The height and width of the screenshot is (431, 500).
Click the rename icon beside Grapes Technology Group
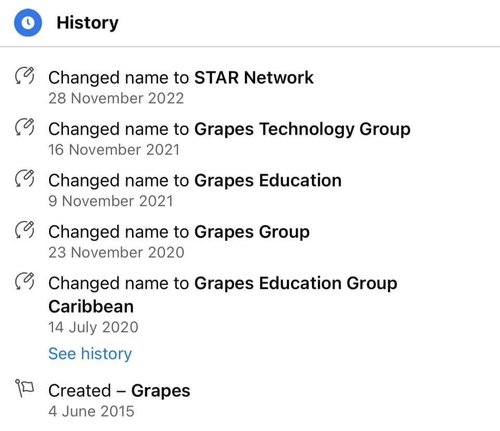[x=25, y=128]
